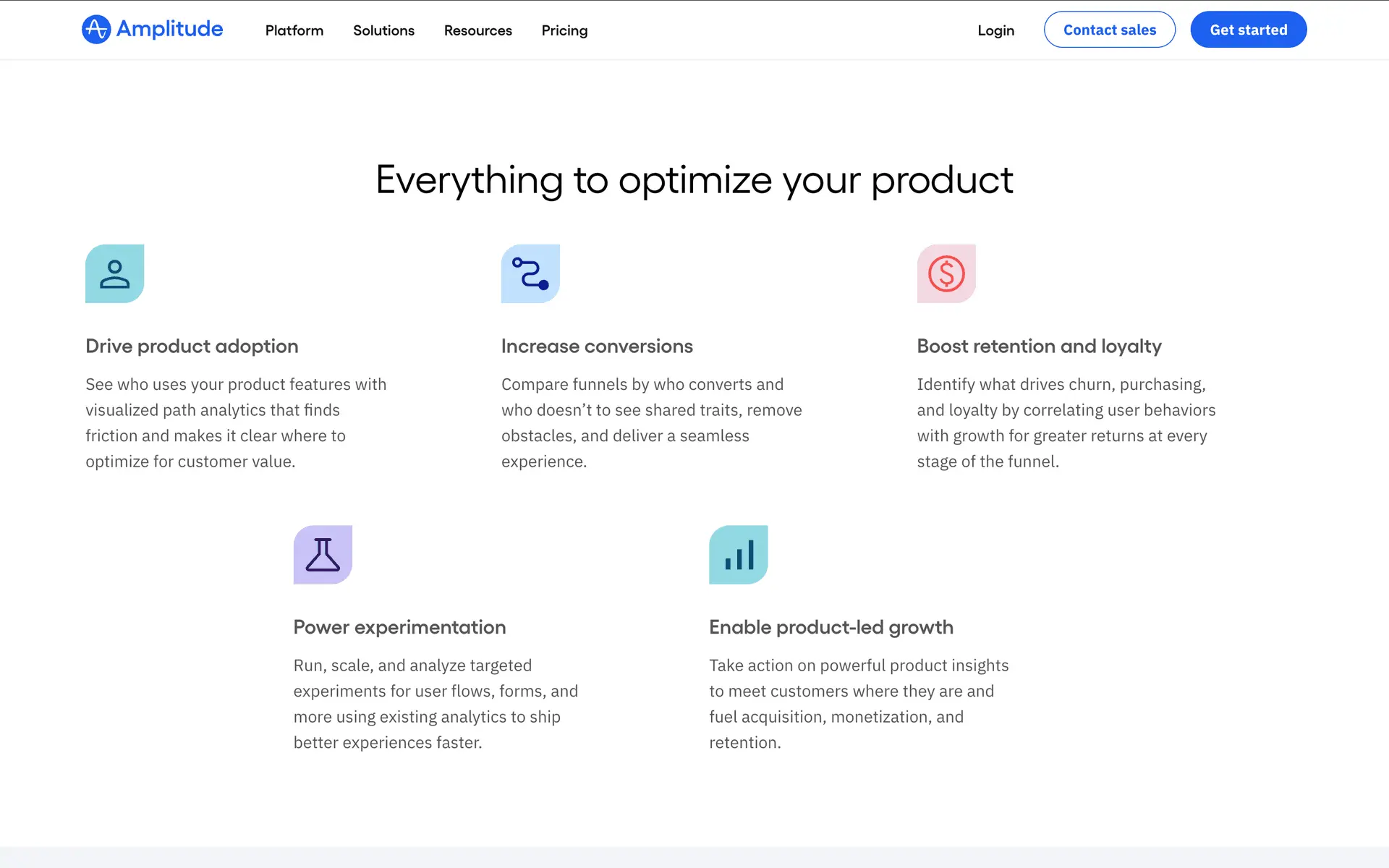The image size is (1389, 868).
Task: Click the dollar sign retention icon
Action: pyautogui.click(x=946, y=274)
